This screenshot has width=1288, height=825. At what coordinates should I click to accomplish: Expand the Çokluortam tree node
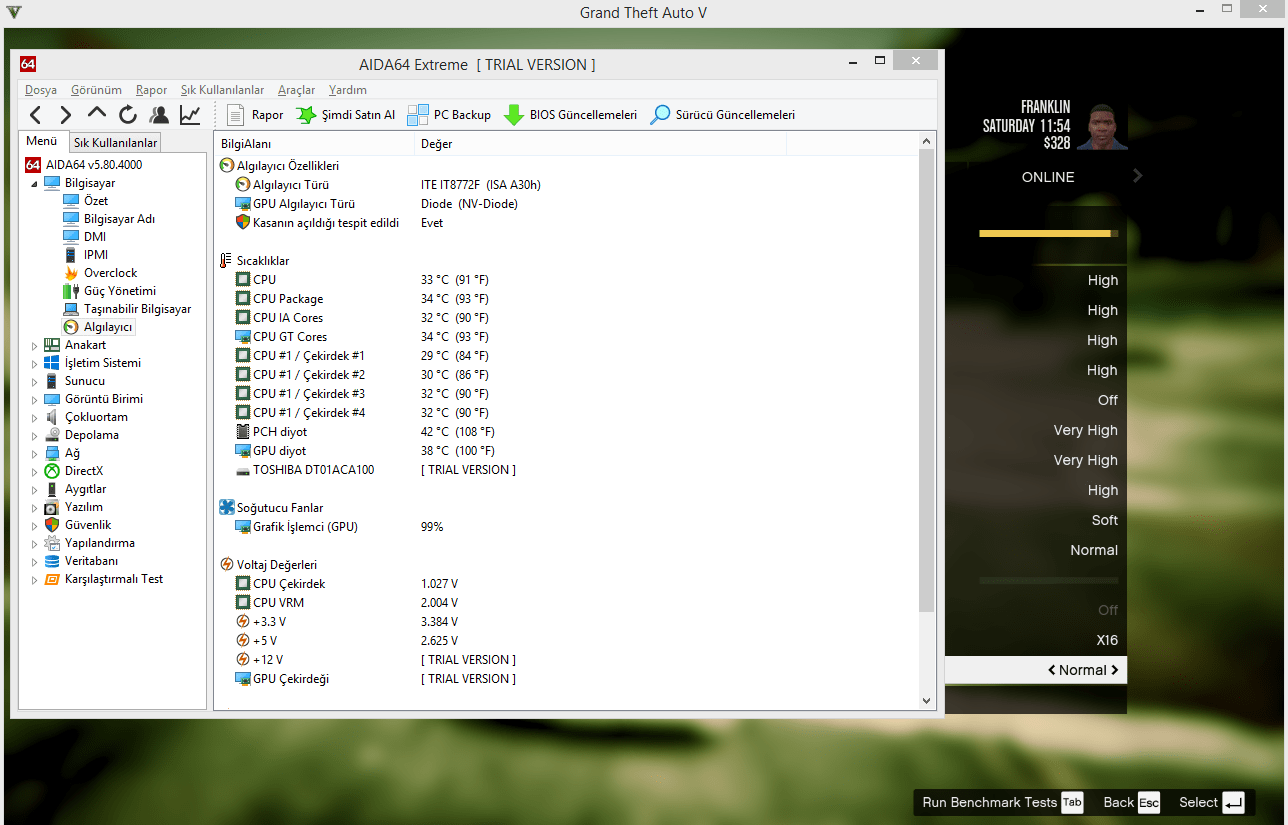[x=34, y=417]
